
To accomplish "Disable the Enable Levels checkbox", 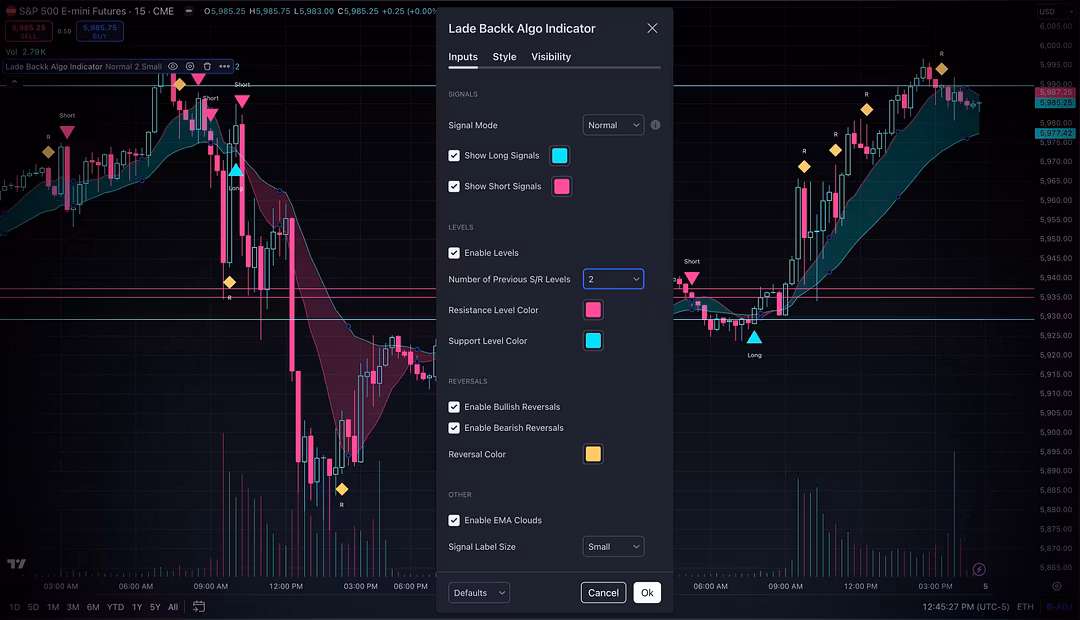I will [454, 253].
